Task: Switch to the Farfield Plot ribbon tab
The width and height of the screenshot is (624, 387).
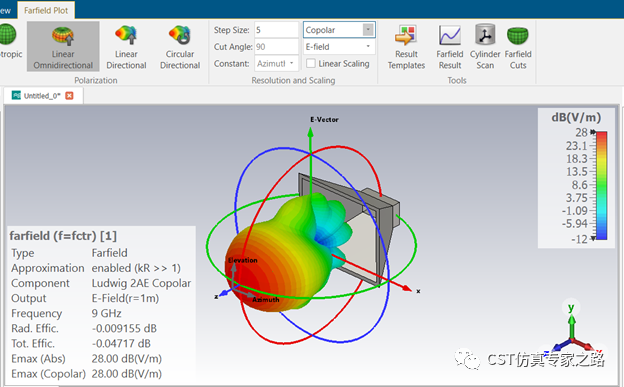Action: 46,10
